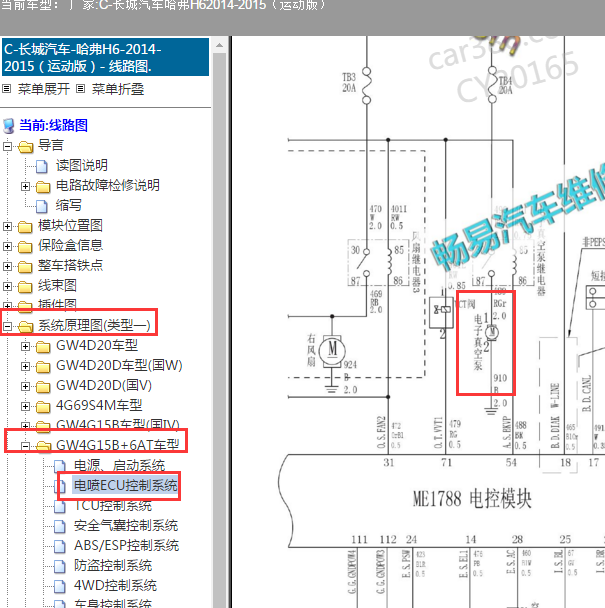Click the 安全气囊控制系统 document icon
Screen dimensions: 605x608
[x=59, y=526]
